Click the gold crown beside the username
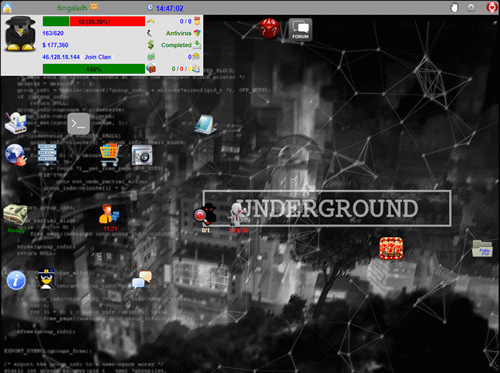Screen dimensions: 500x373 click(x=94, y=7)
